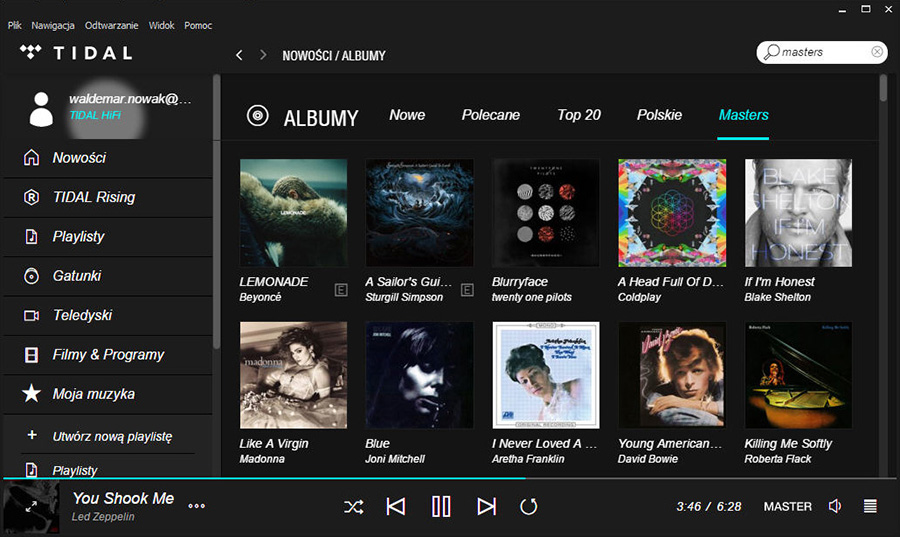
Task: Toggle shuffle playback
Action: point(354,507)
